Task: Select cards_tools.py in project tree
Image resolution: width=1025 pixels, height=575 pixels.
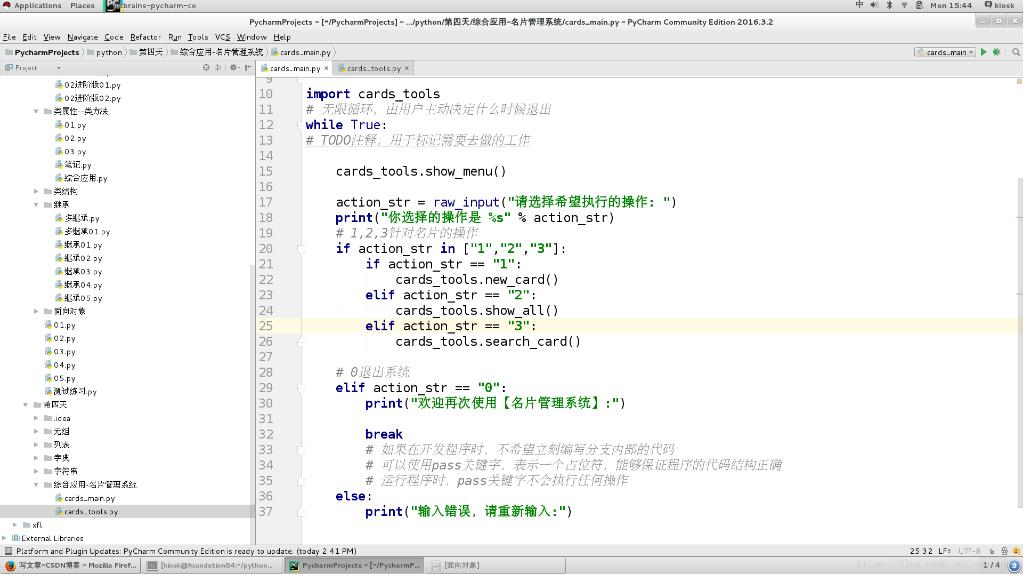Action: [86, 512]
